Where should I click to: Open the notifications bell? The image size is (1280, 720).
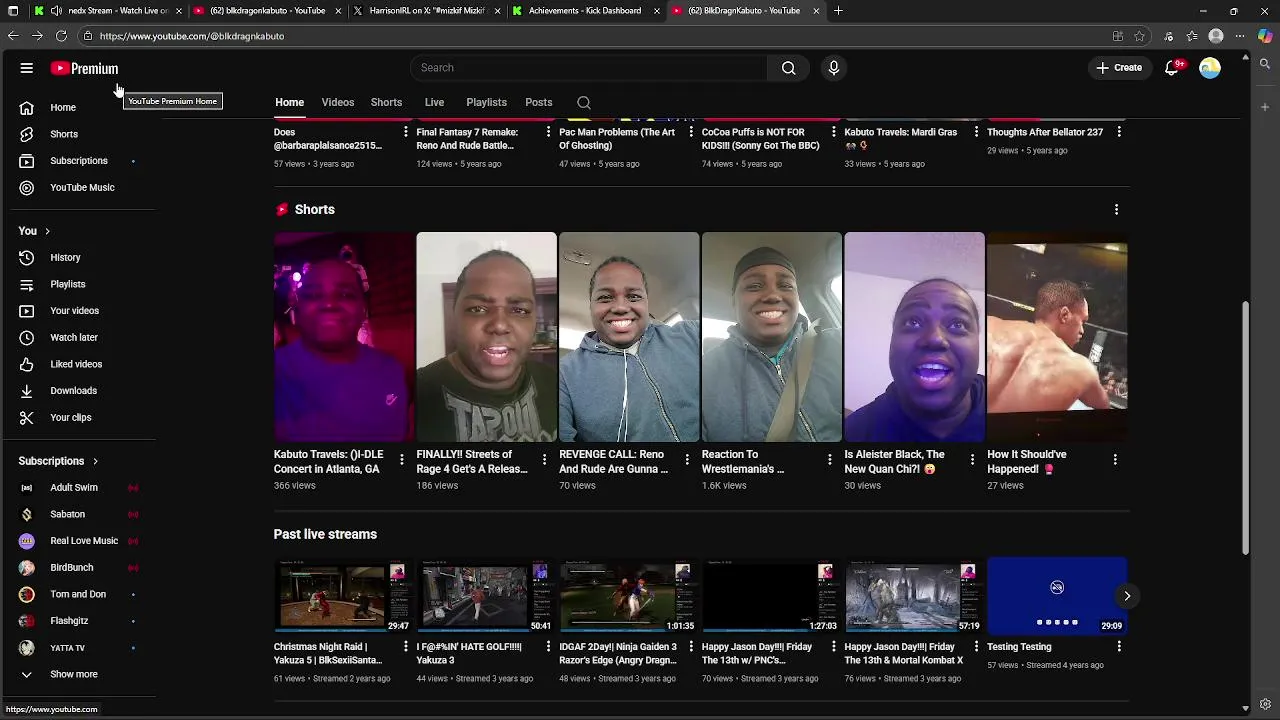[x=1172, y=68]
